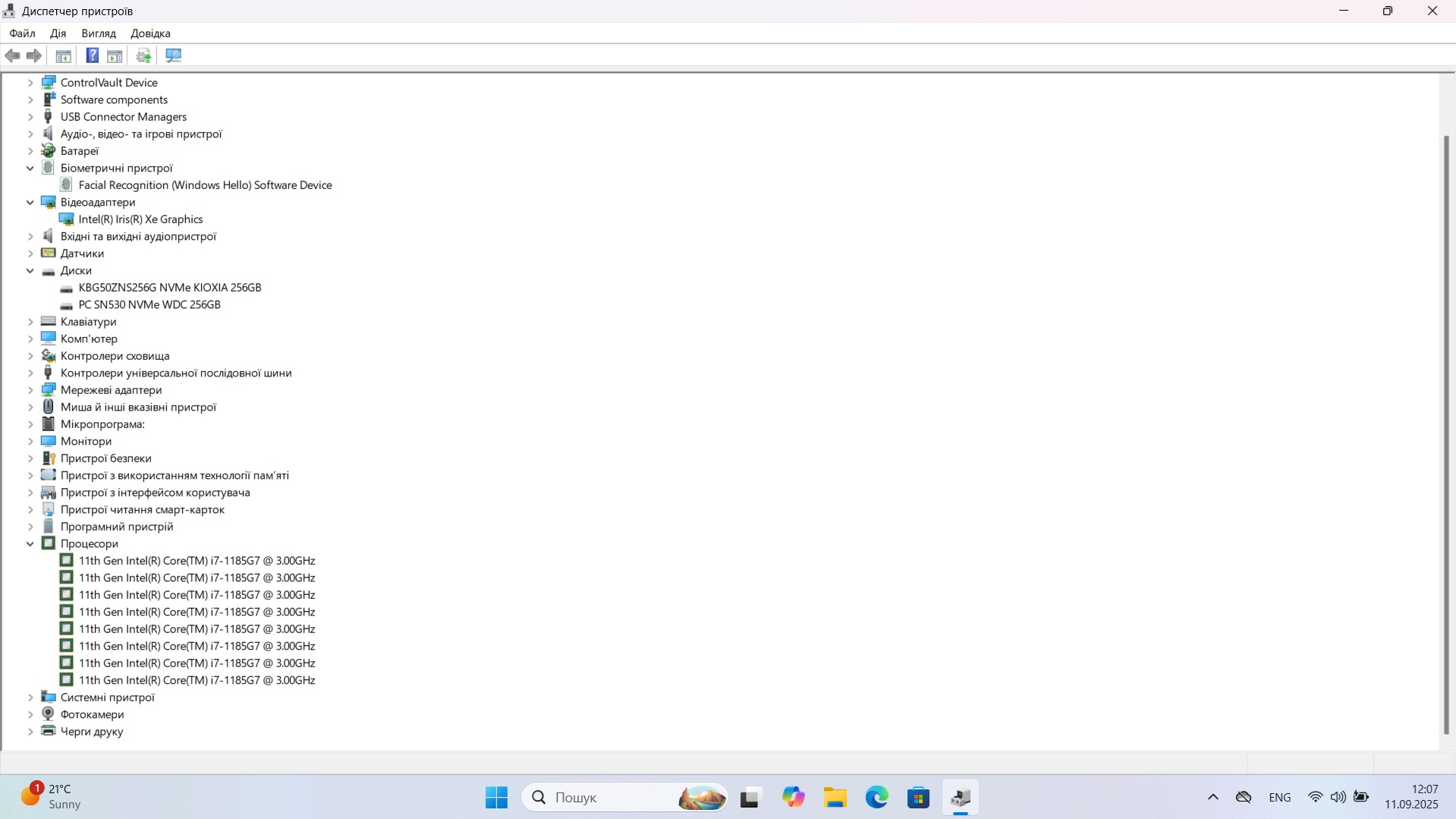This screenshot has width=1456, height=819.
Task: Open the Файл menu
Action: (x=22, y=33)
